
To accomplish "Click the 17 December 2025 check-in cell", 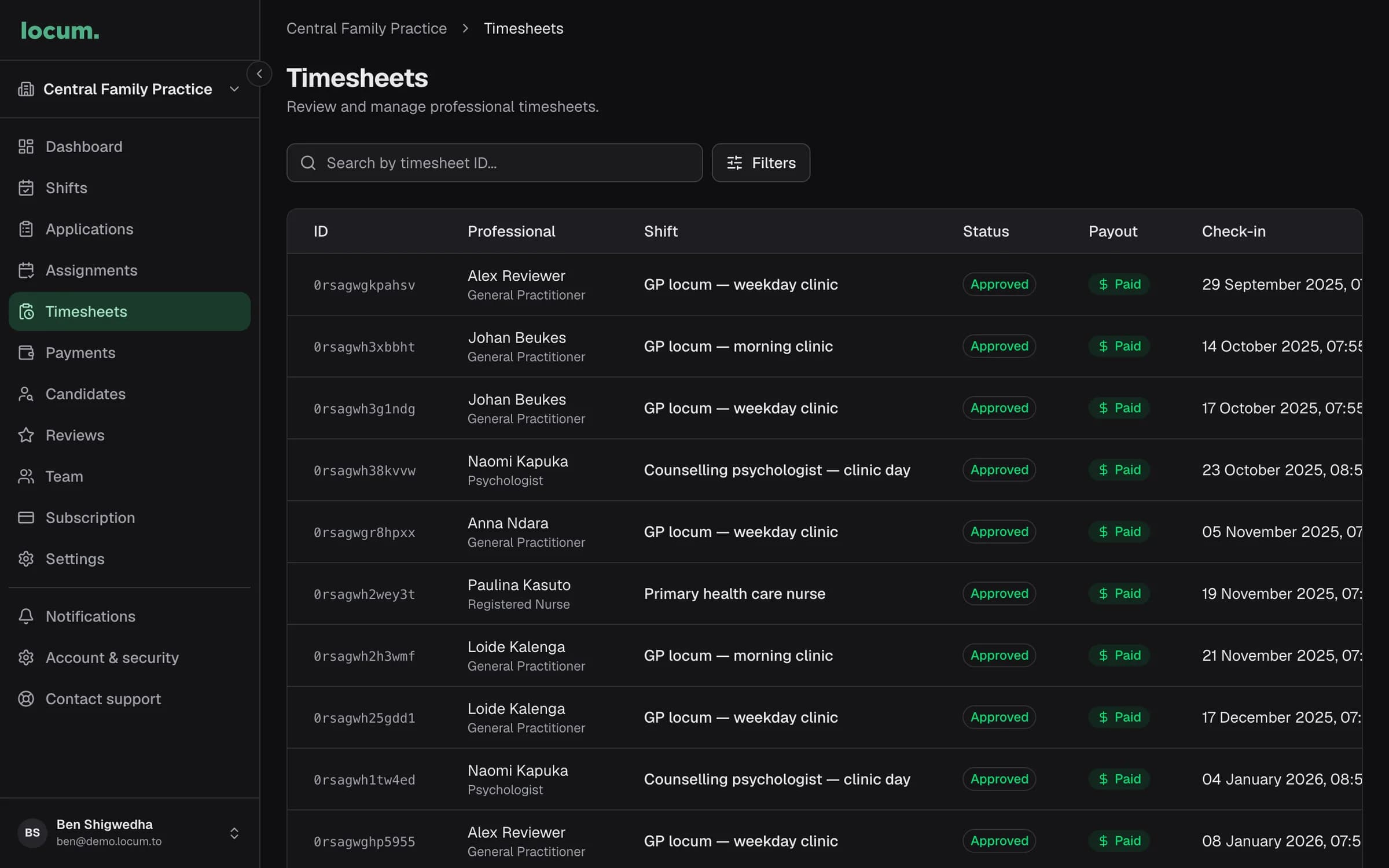I will (x=1281, y=718).
